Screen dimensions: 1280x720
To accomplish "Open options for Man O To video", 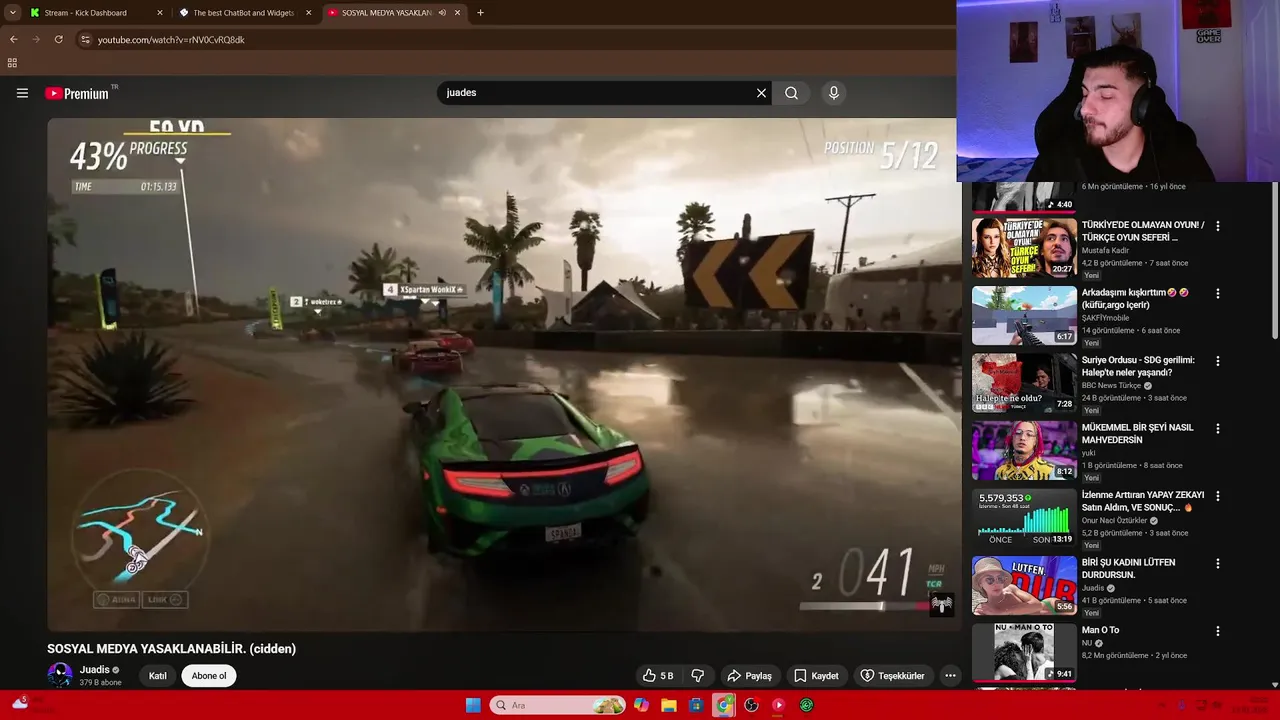I will (x=1217, y=631).
